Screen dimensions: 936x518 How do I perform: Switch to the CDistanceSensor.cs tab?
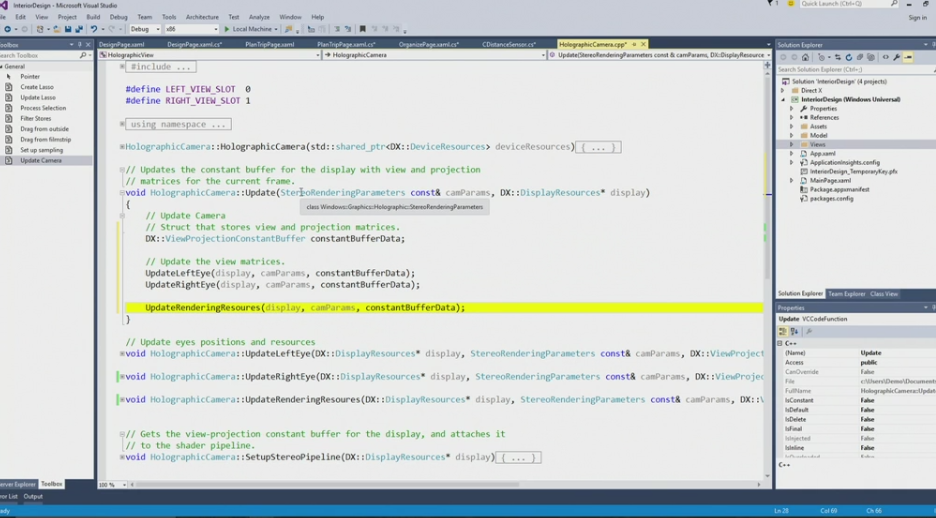(x=508, y=44)
